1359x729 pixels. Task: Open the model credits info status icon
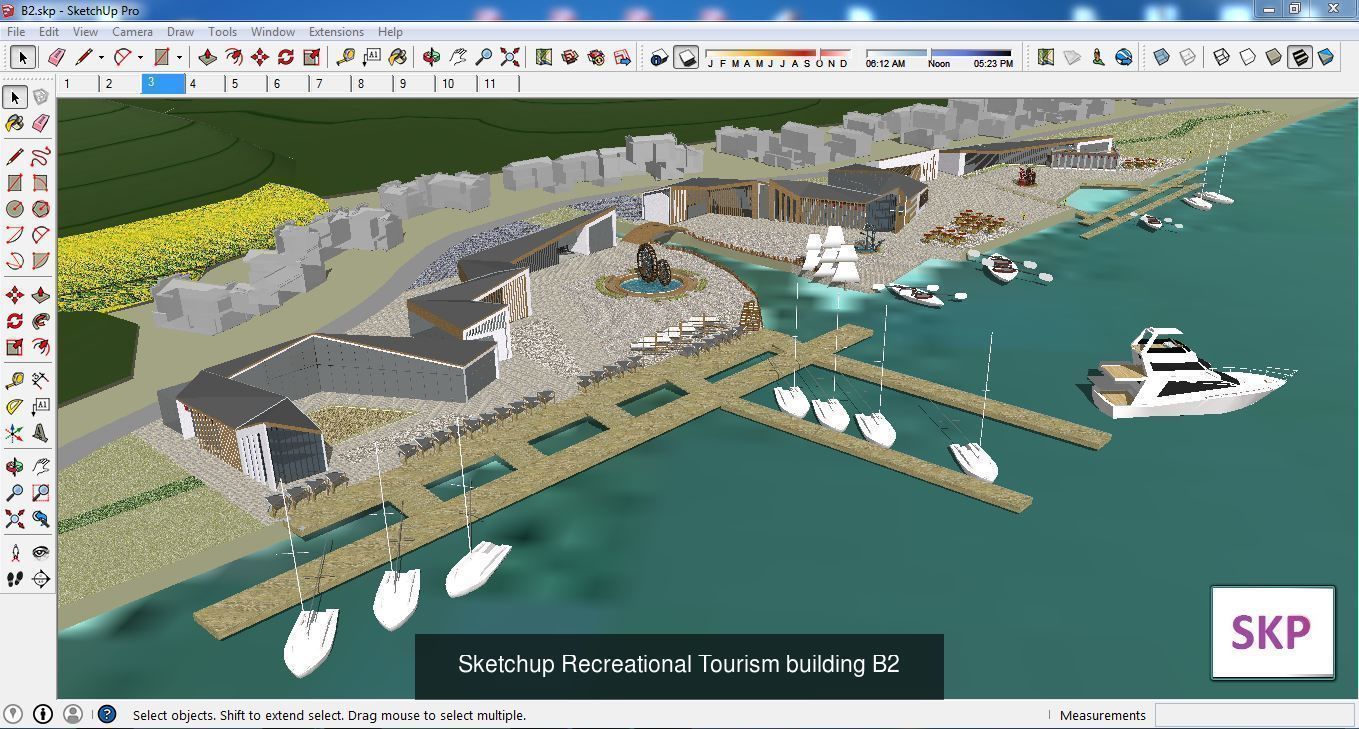coord(43,714)
